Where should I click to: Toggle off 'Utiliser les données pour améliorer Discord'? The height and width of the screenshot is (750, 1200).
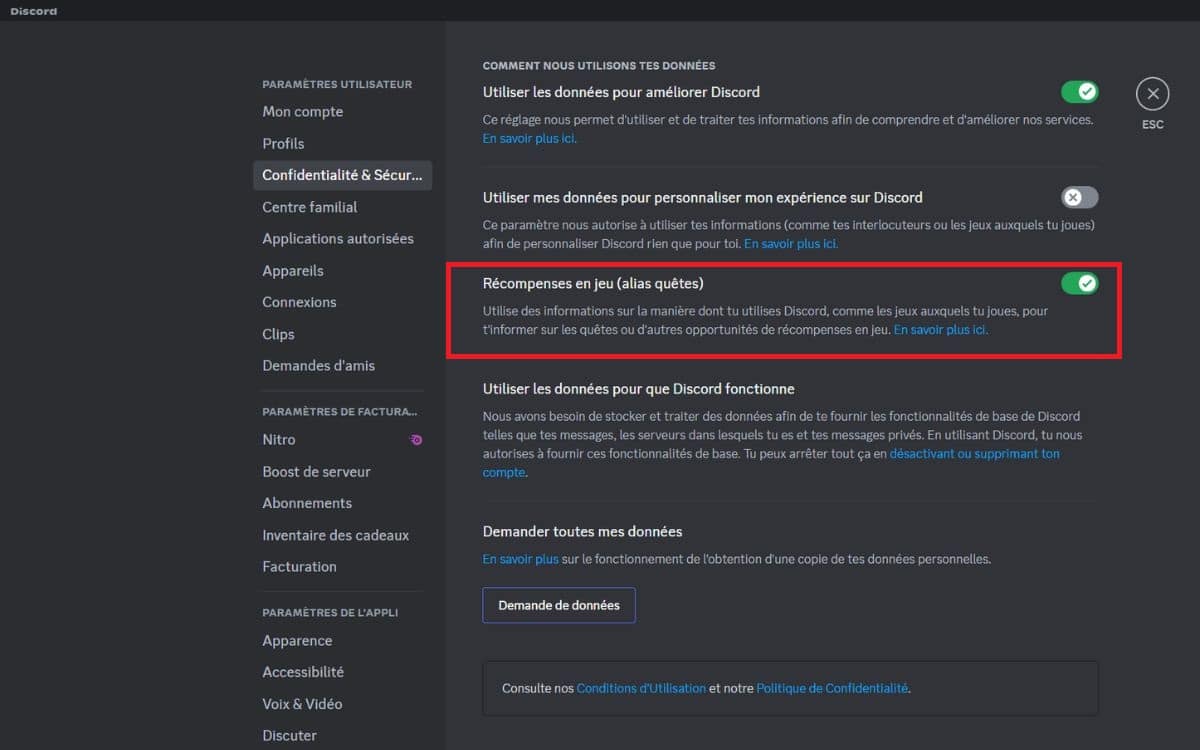(1079, 92)
